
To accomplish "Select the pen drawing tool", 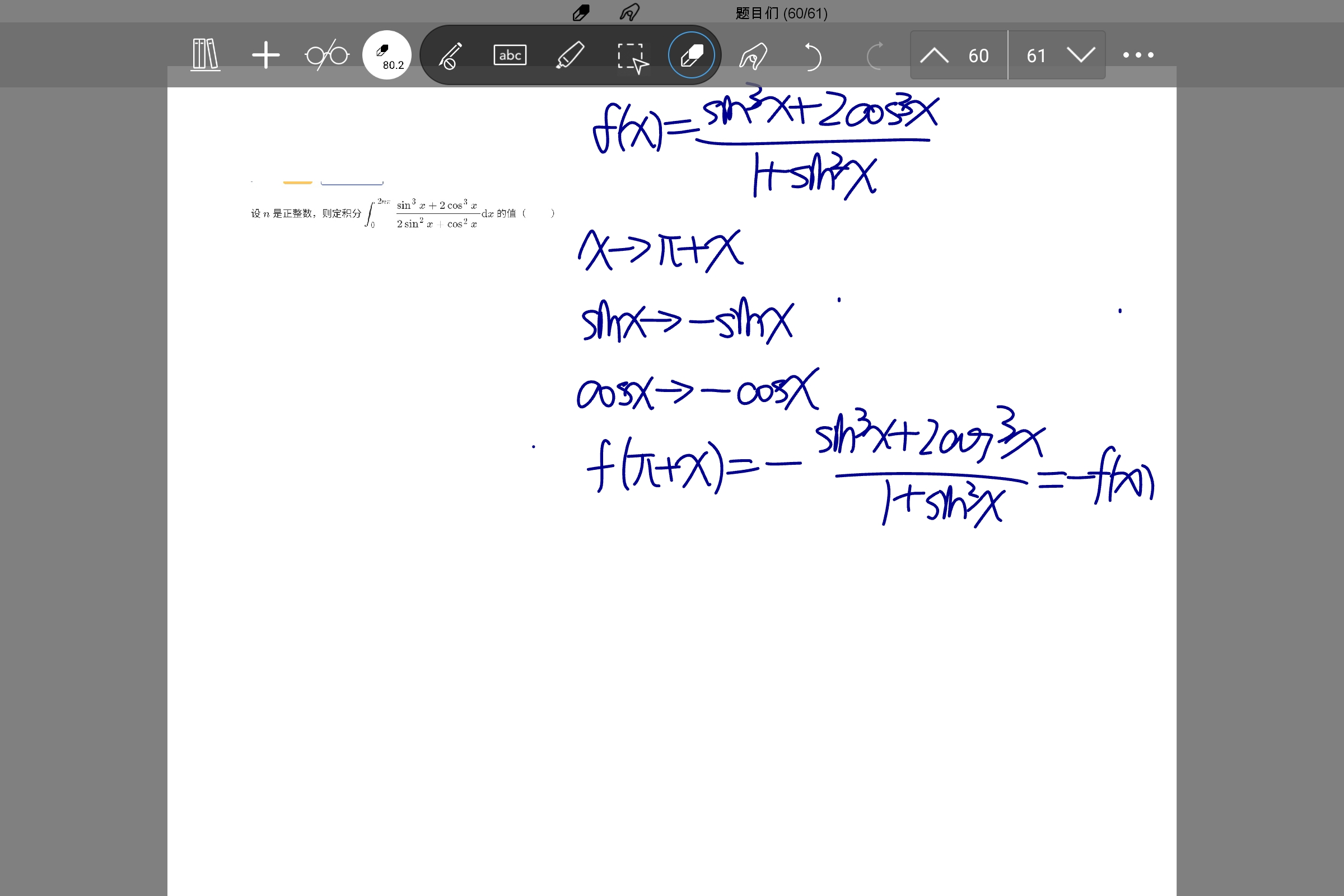I will point(450,55).
